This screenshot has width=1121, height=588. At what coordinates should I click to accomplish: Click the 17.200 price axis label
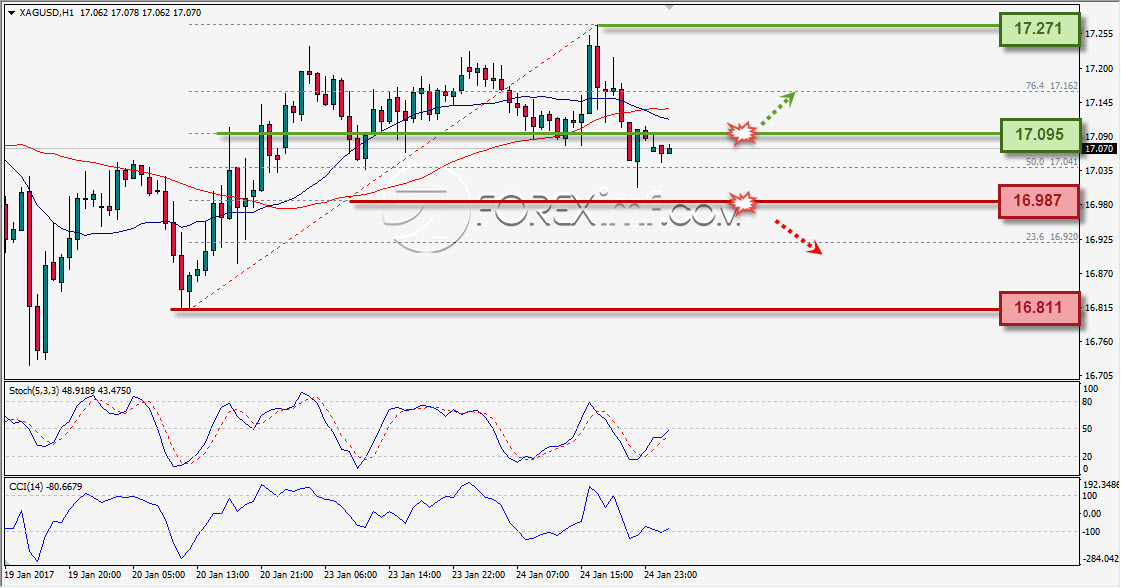click(x=1098, y=69)
